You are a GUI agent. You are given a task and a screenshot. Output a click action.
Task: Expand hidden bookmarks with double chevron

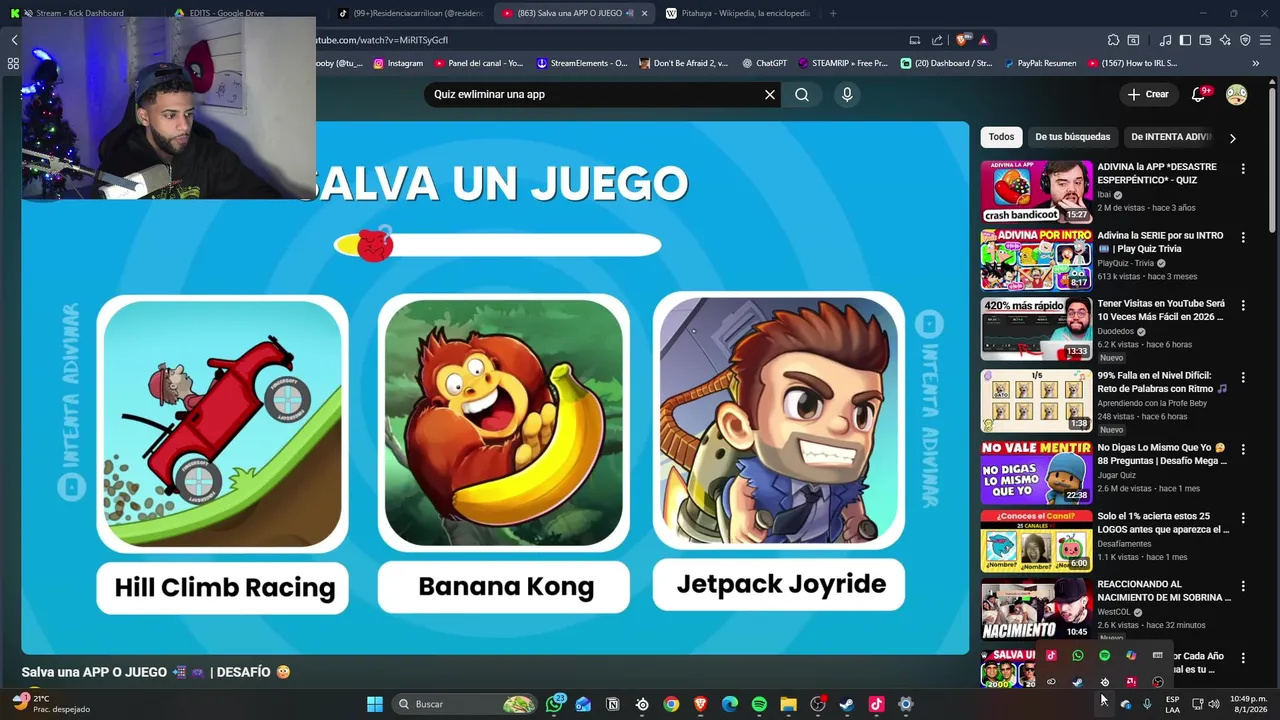[1256, 63]
